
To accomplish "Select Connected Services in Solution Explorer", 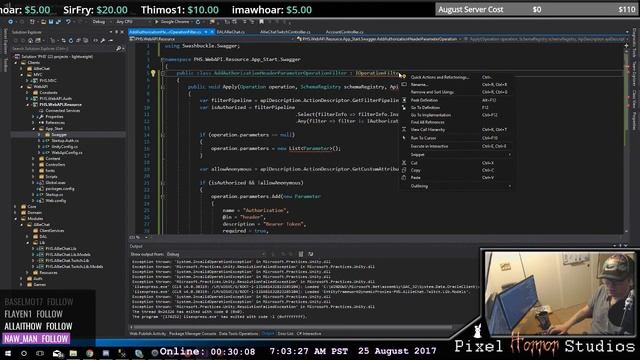I will coord(62,111).
